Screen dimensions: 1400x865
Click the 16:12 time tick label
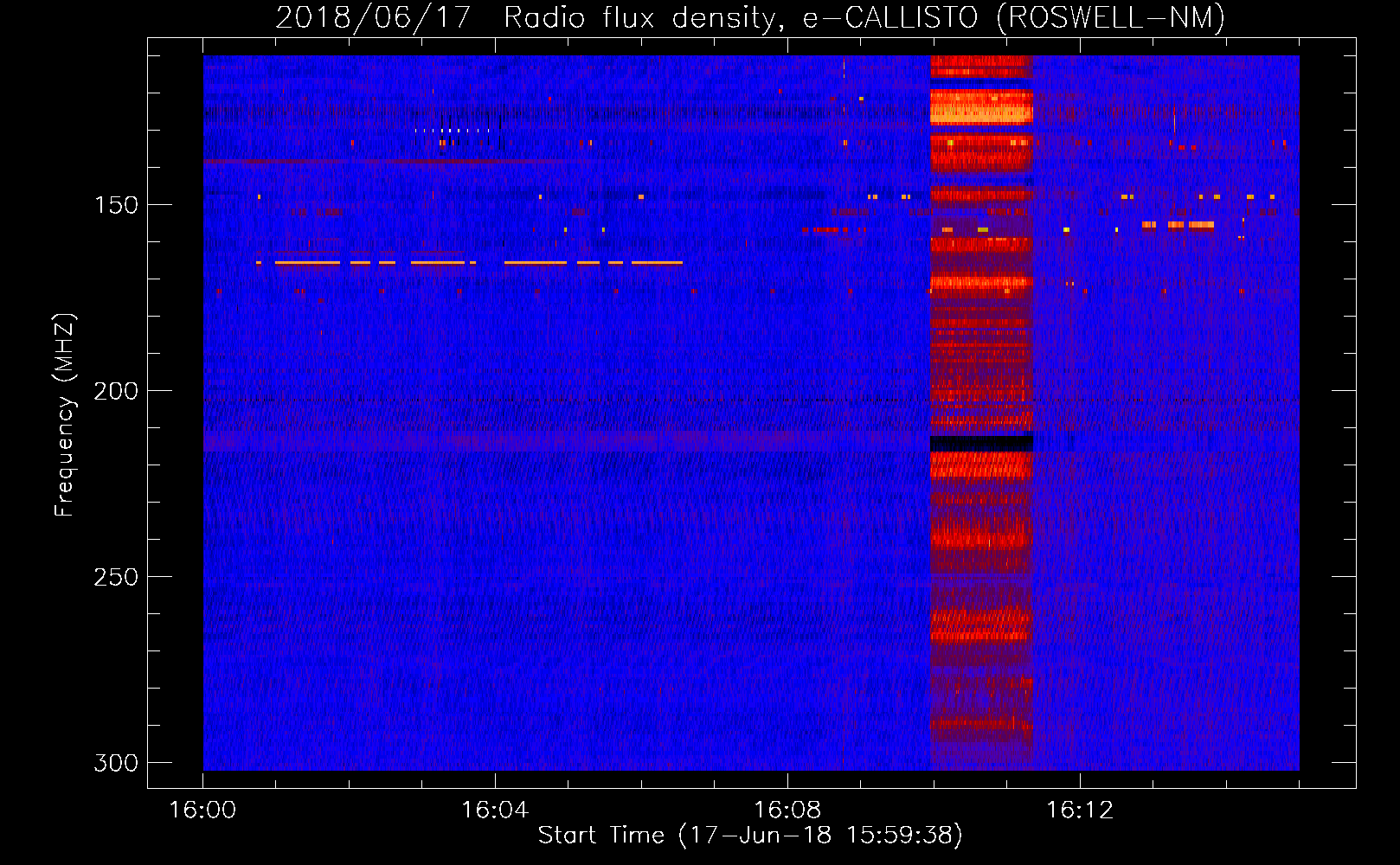pos(1080,810)
